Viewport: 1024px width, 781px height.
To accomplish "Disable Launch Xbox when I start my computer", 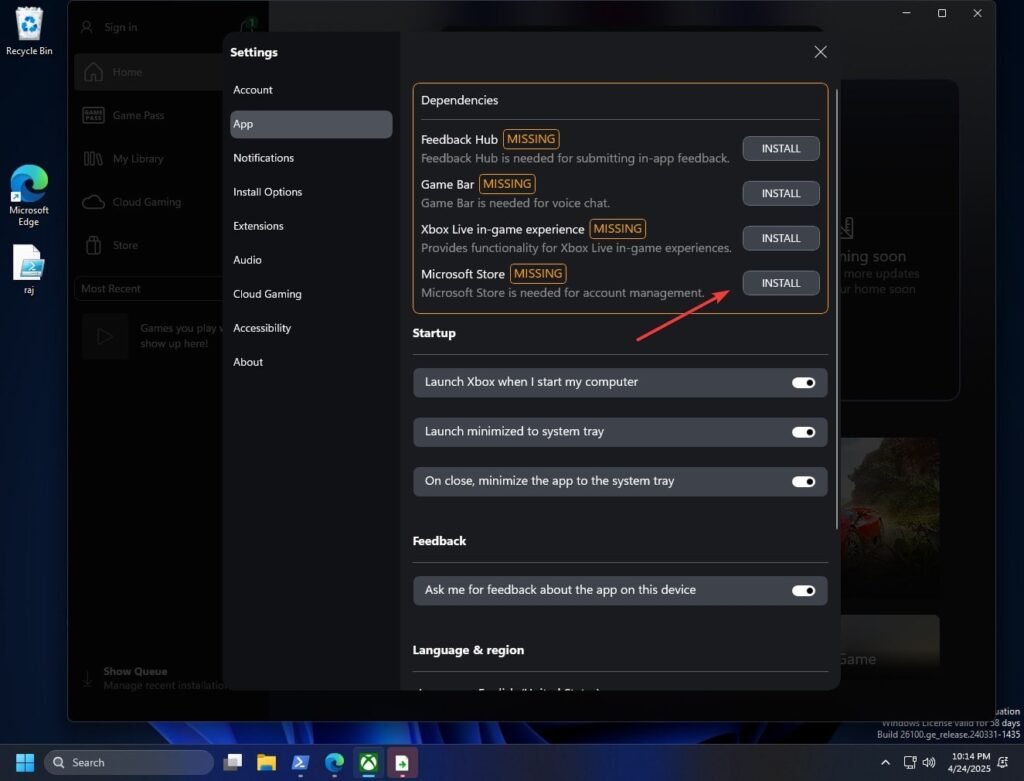I will pos(804,382).
